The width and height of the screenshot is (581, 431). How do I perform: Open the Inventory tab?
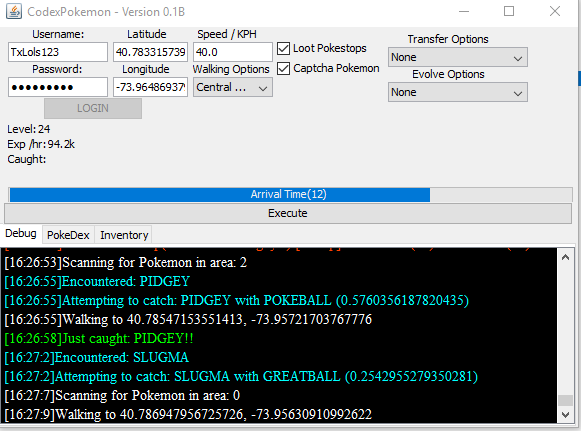(x=124, y=235)
